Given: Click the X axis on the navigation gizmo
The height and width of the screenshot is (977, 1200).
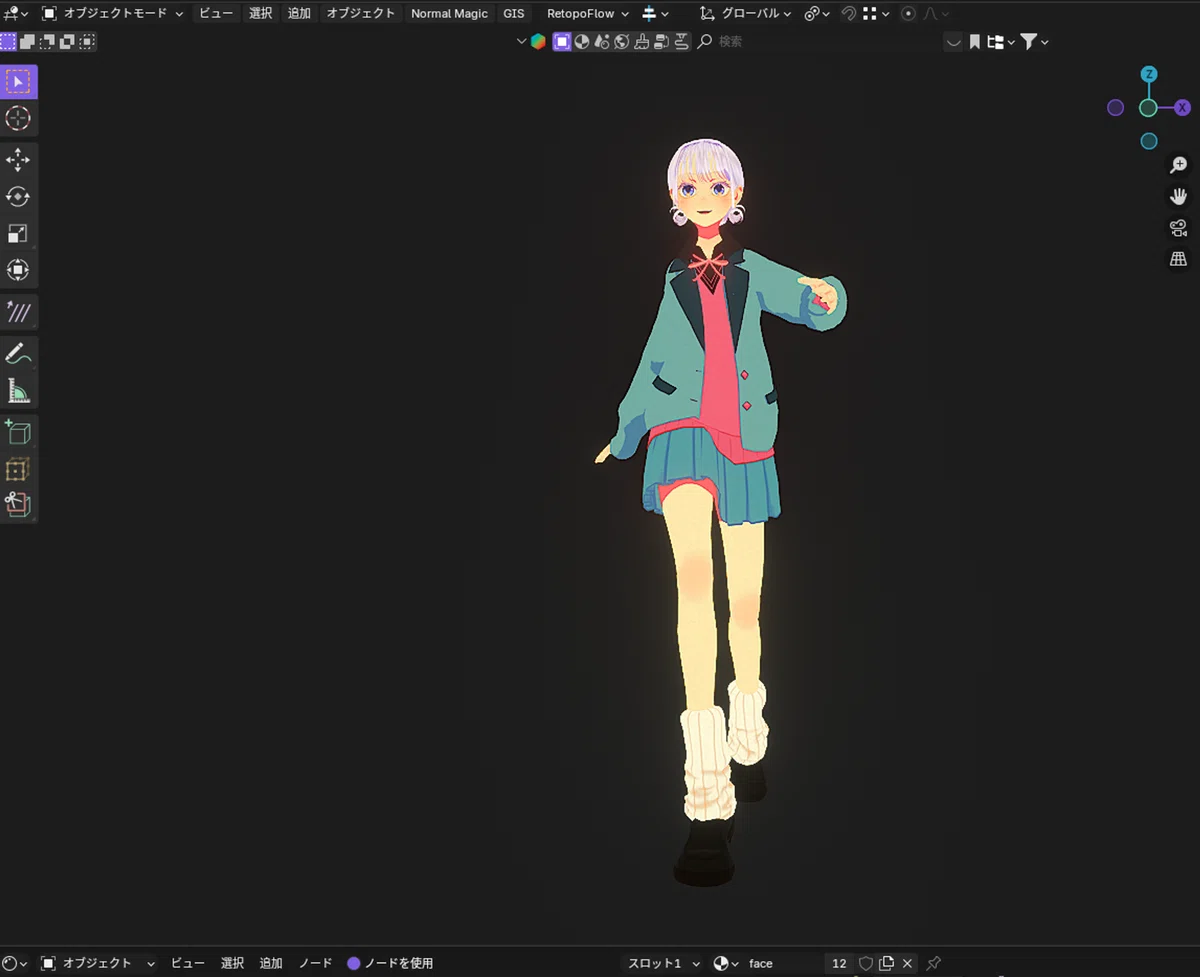Looking at the screenshot, I should pyautogui.click(x=1182, y=108).
